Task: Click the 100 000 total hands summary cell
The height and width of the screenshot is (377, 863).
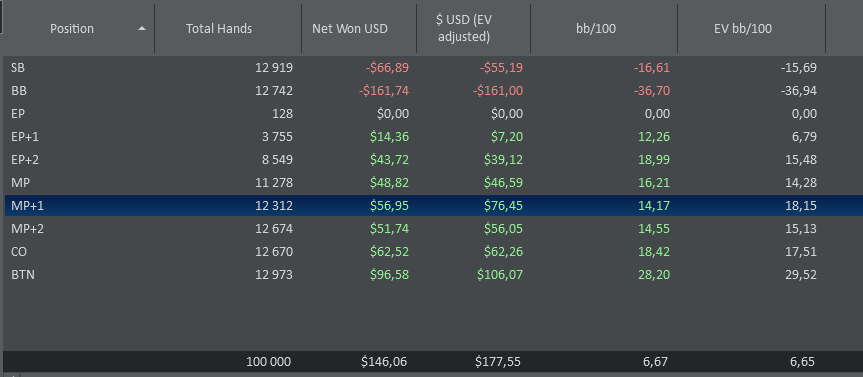Action: tap(269, 362)
